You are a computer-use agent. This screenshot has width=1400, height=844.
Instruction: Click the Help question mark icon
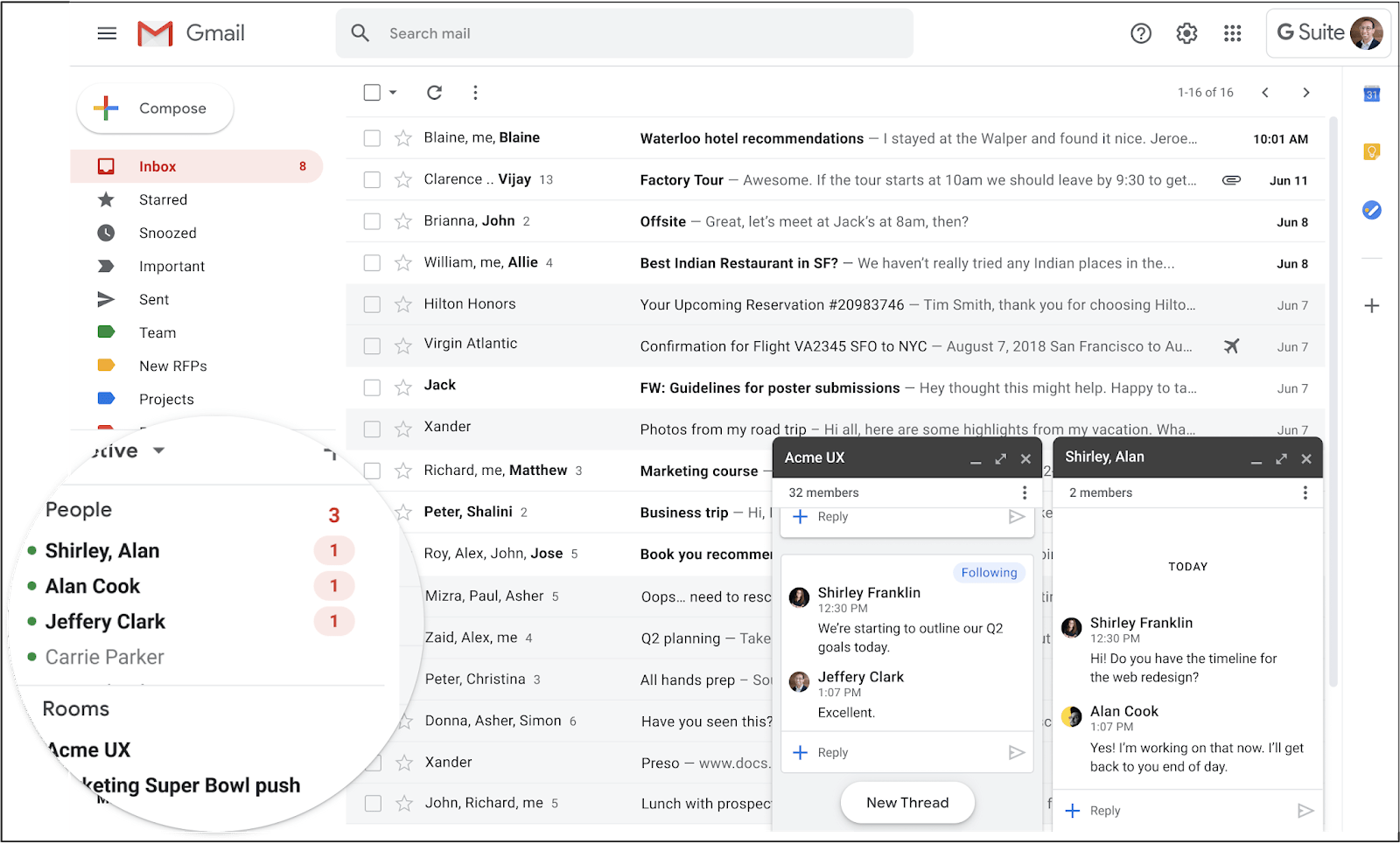click(1140, 33)
